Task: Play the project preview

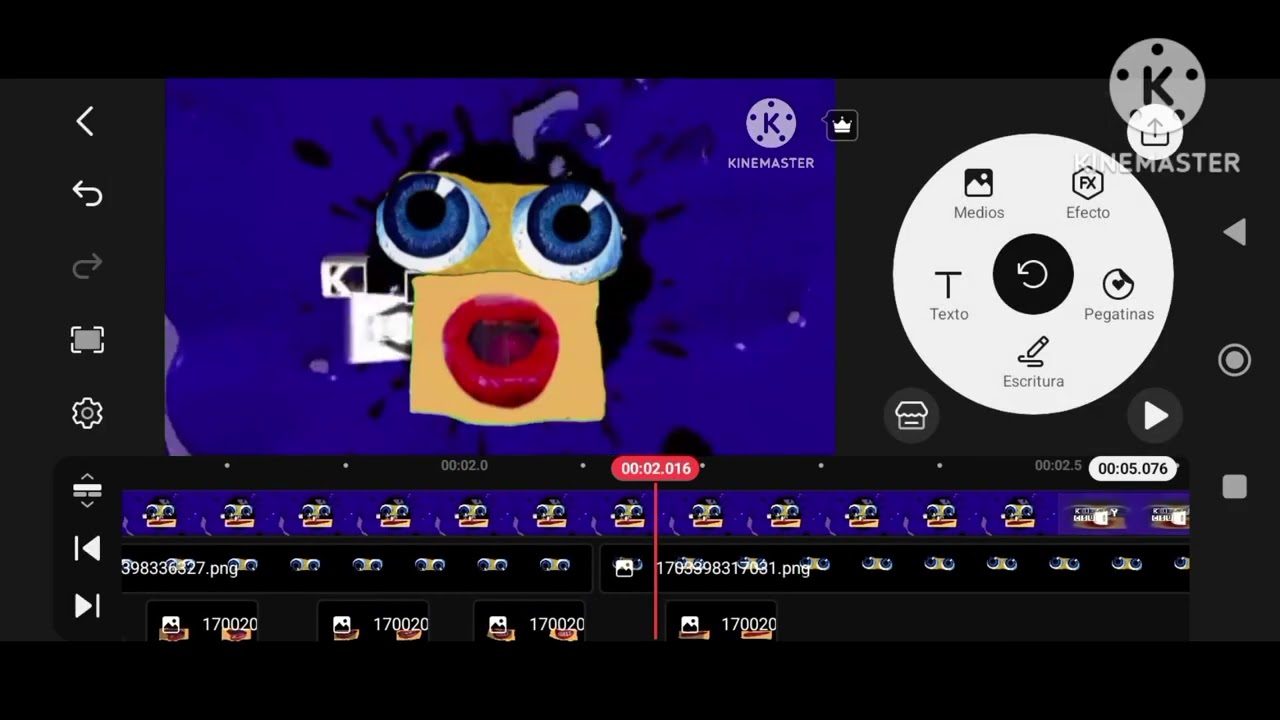Action: [x=1155, y=416]
